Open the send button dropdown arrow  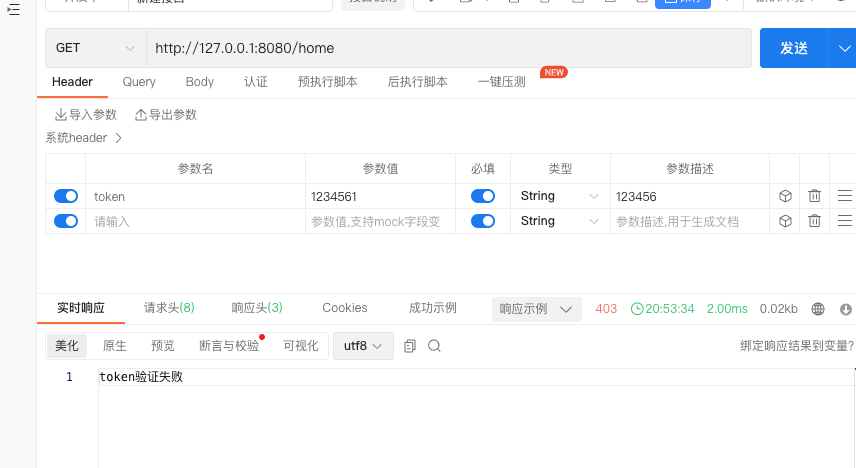click(844, 48)
